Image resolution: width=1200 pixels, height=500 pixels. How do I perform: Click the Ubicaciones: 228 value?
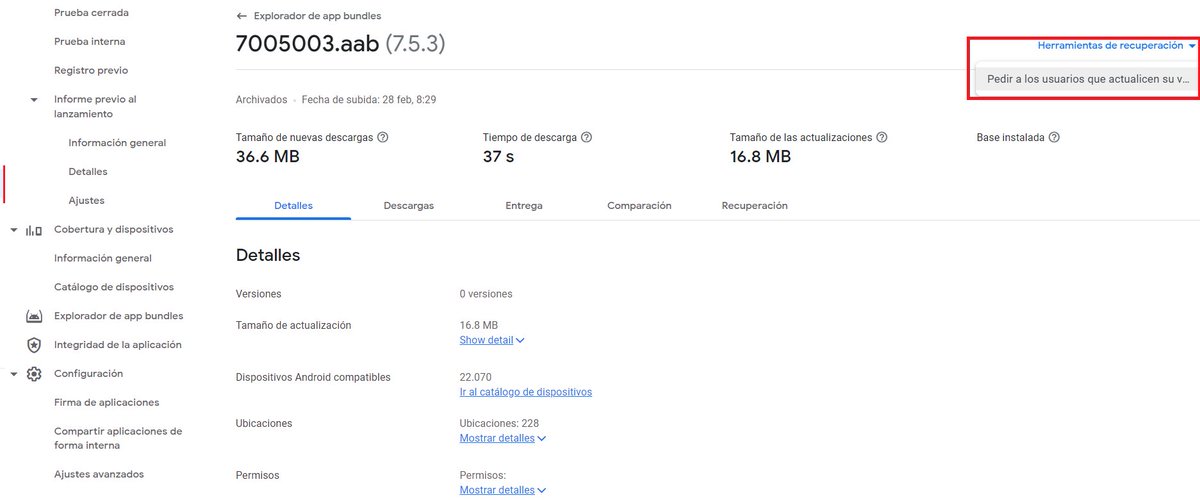tap(499, 423)
